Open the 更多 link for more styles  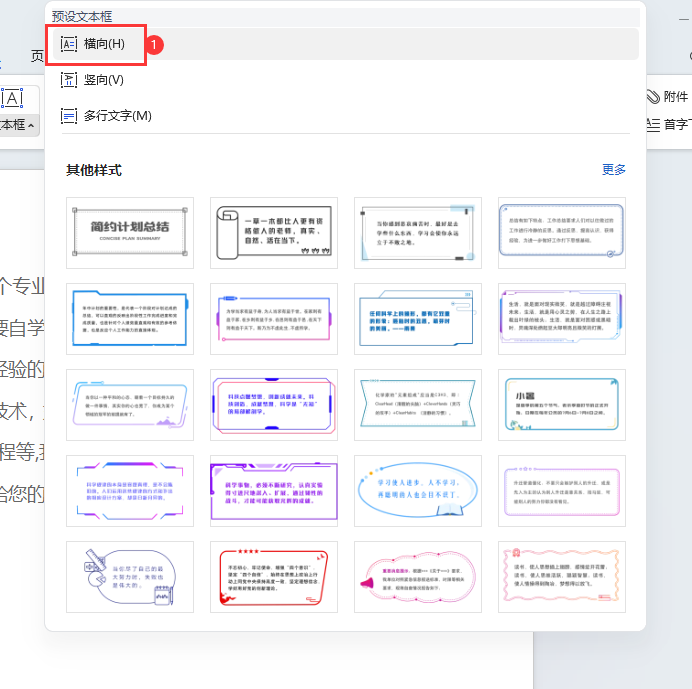614,169
